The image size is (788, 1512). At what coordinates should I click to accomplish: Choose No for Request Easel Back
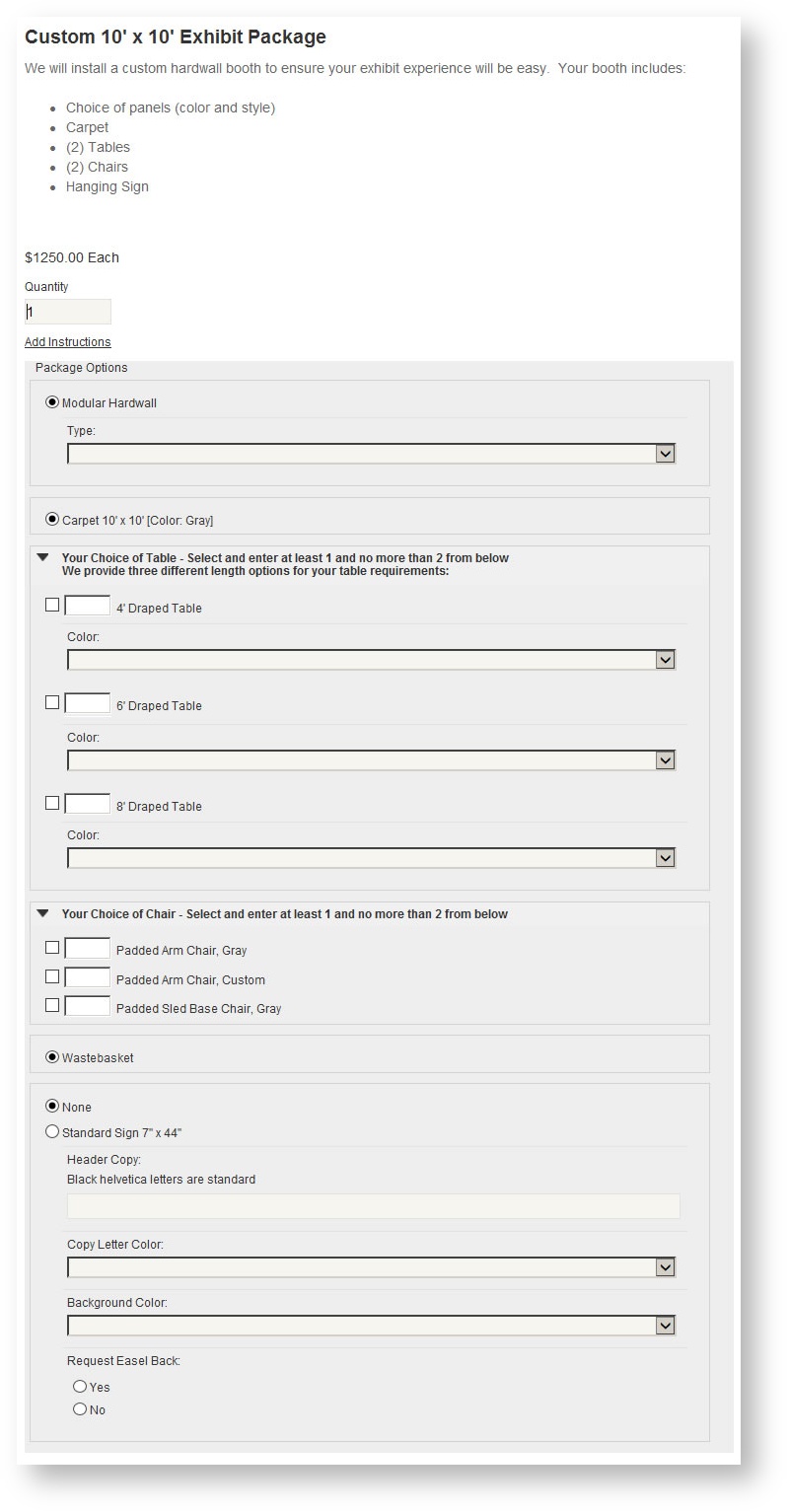[x=80, y=1409]
